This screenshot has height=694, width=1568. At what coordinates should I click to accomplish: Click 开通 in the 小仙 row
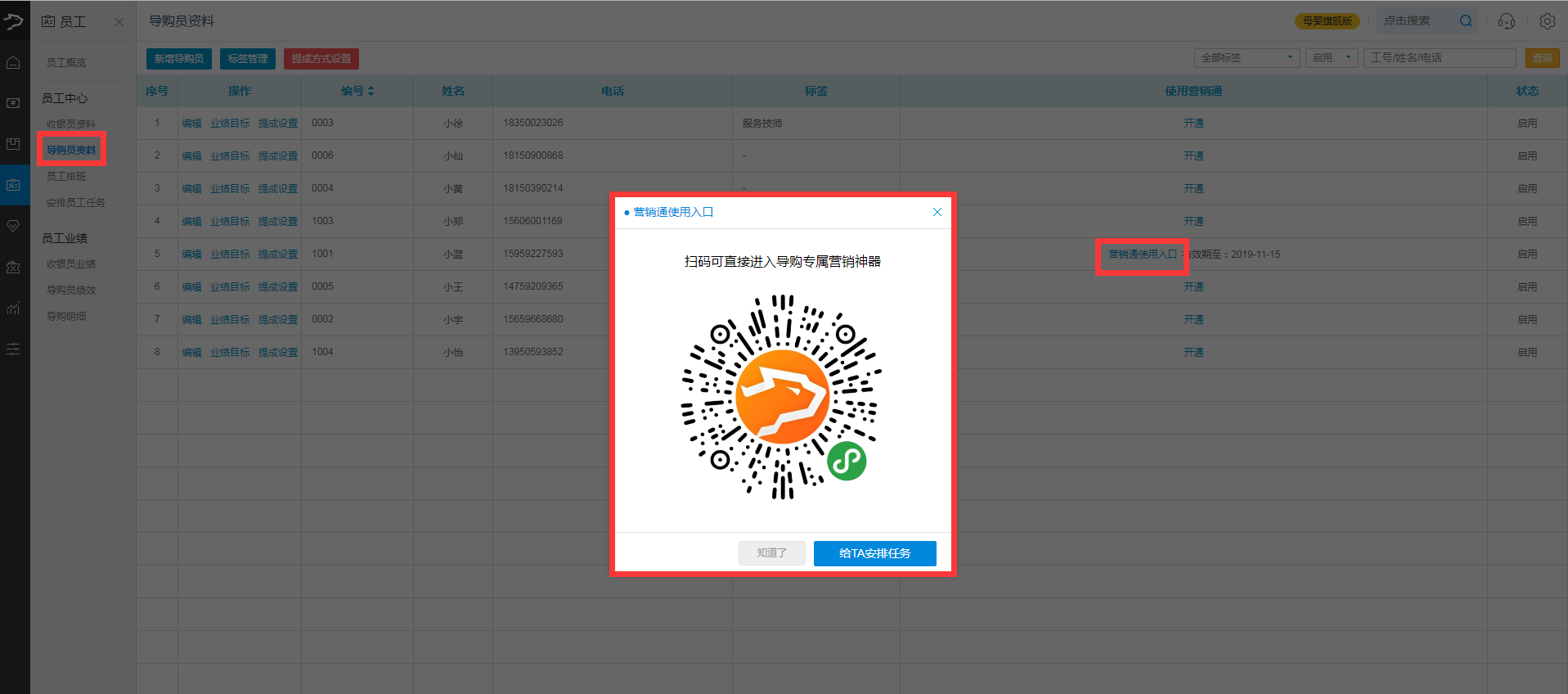[x=1193, y=156]
